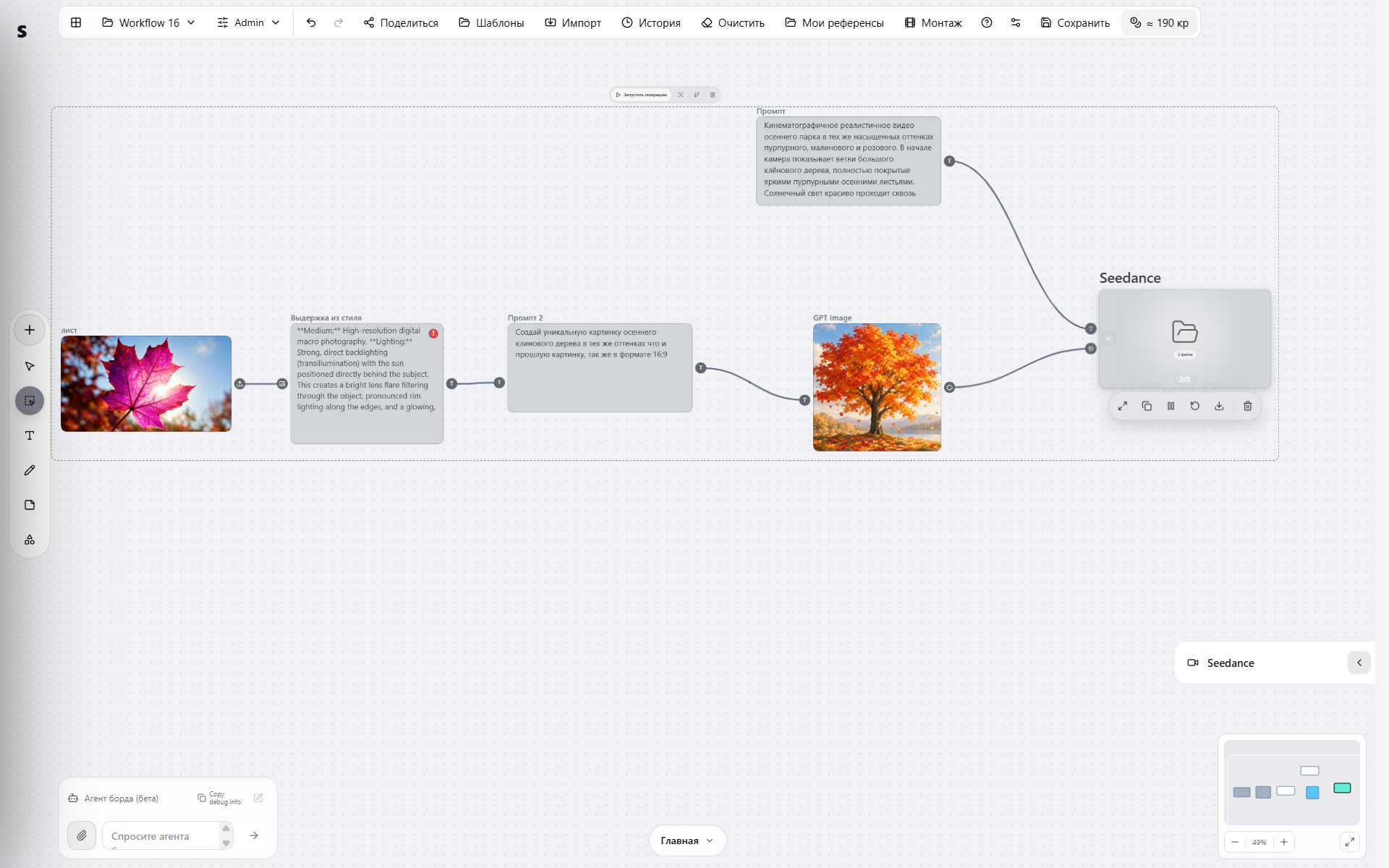
Task: Activate the area selection tool
Action: click(x=30, y=401)
